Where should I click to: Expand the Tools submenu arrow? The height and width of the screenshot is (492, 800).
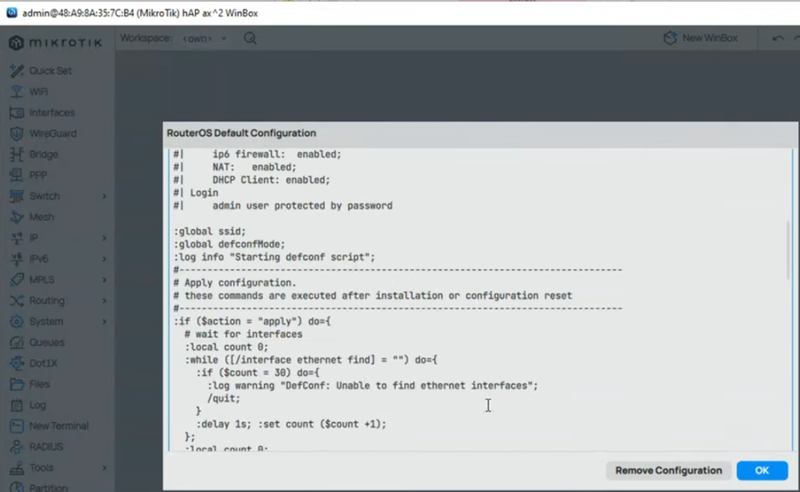tap(104, 468)
